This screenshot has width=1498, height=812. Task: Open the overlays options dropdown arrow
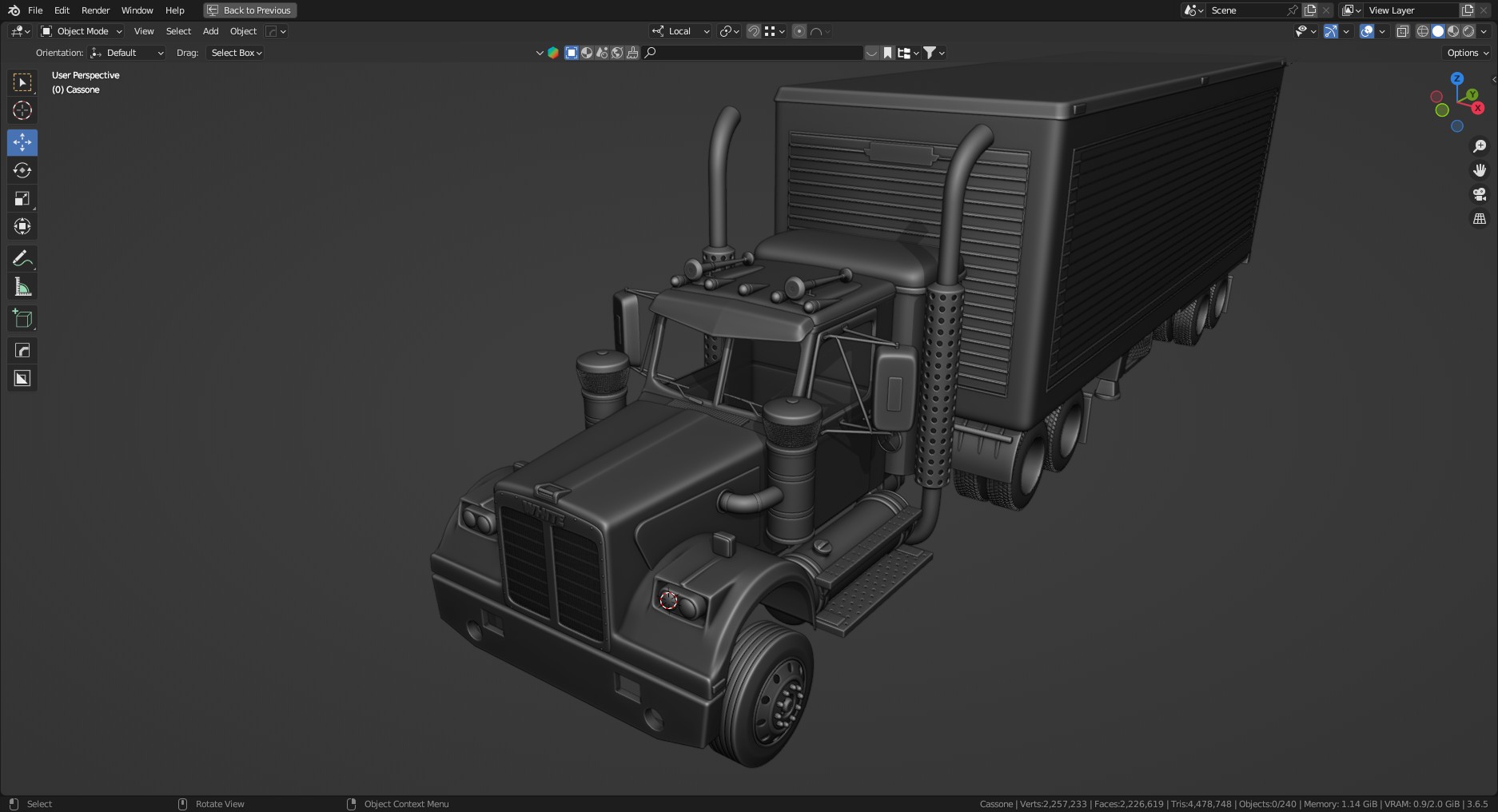pos(1382,31)
